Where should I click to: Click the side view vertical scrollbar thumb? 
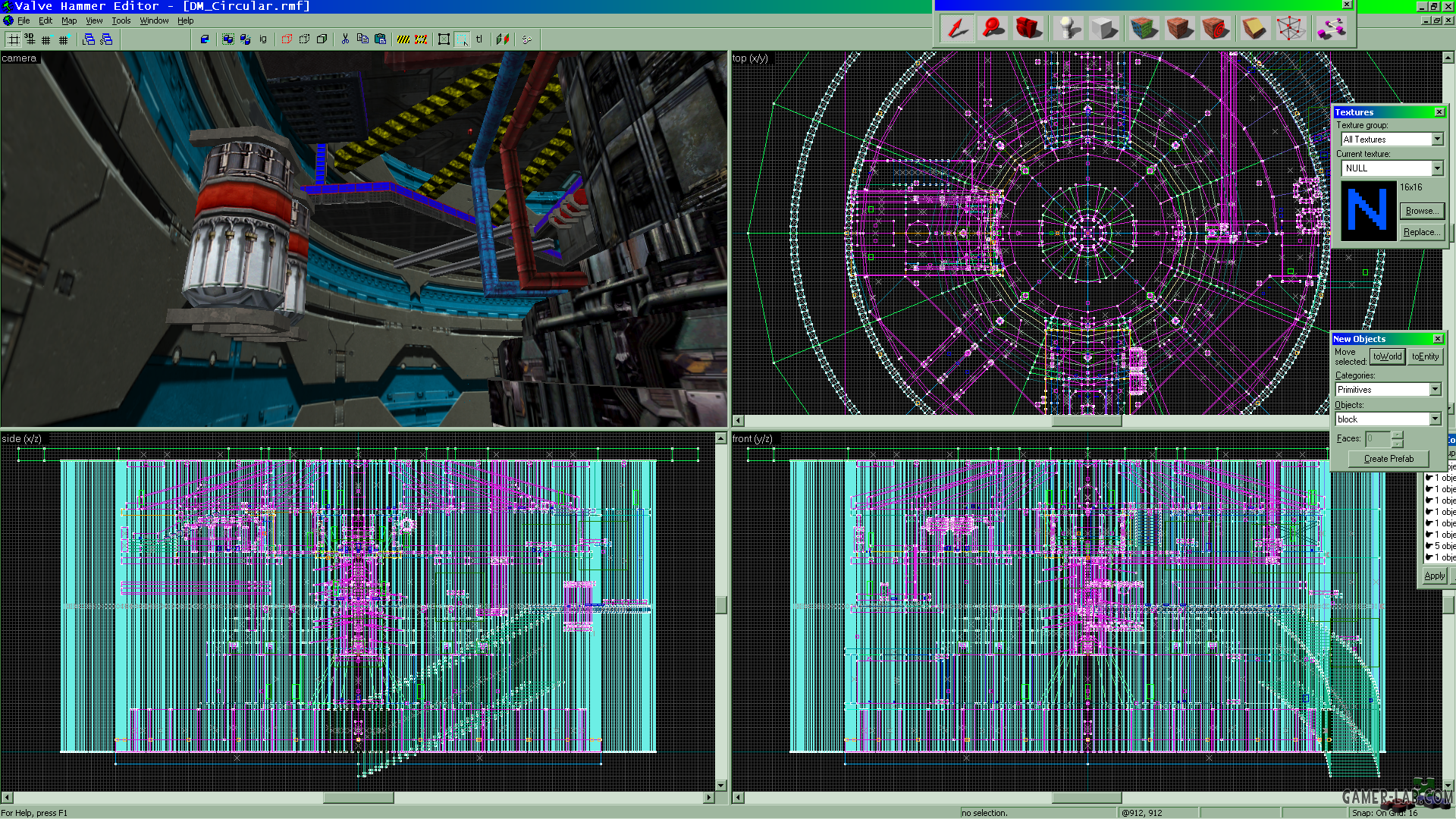721,604
